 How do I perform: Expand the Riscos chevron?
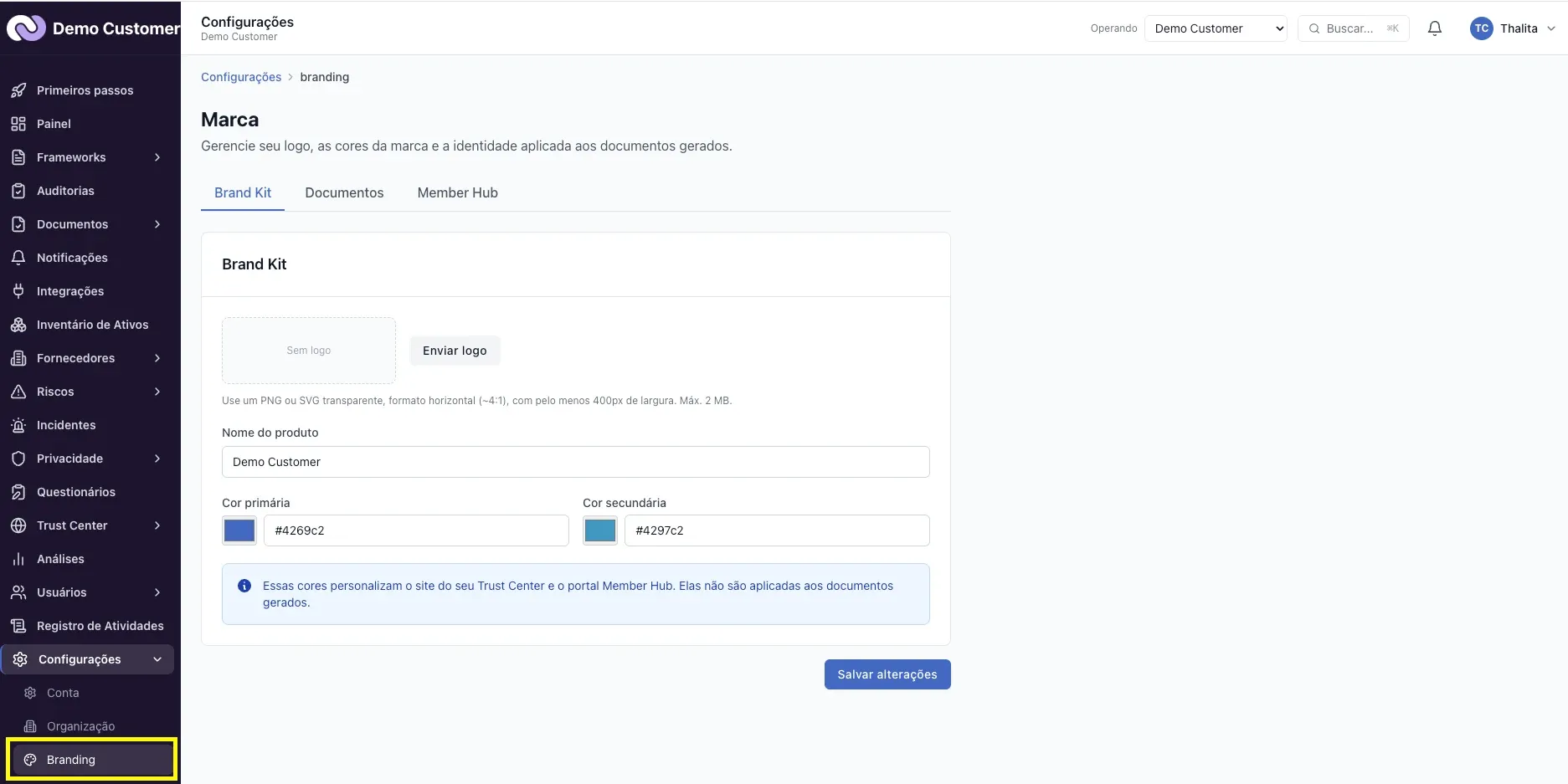(x=157, y=392)
